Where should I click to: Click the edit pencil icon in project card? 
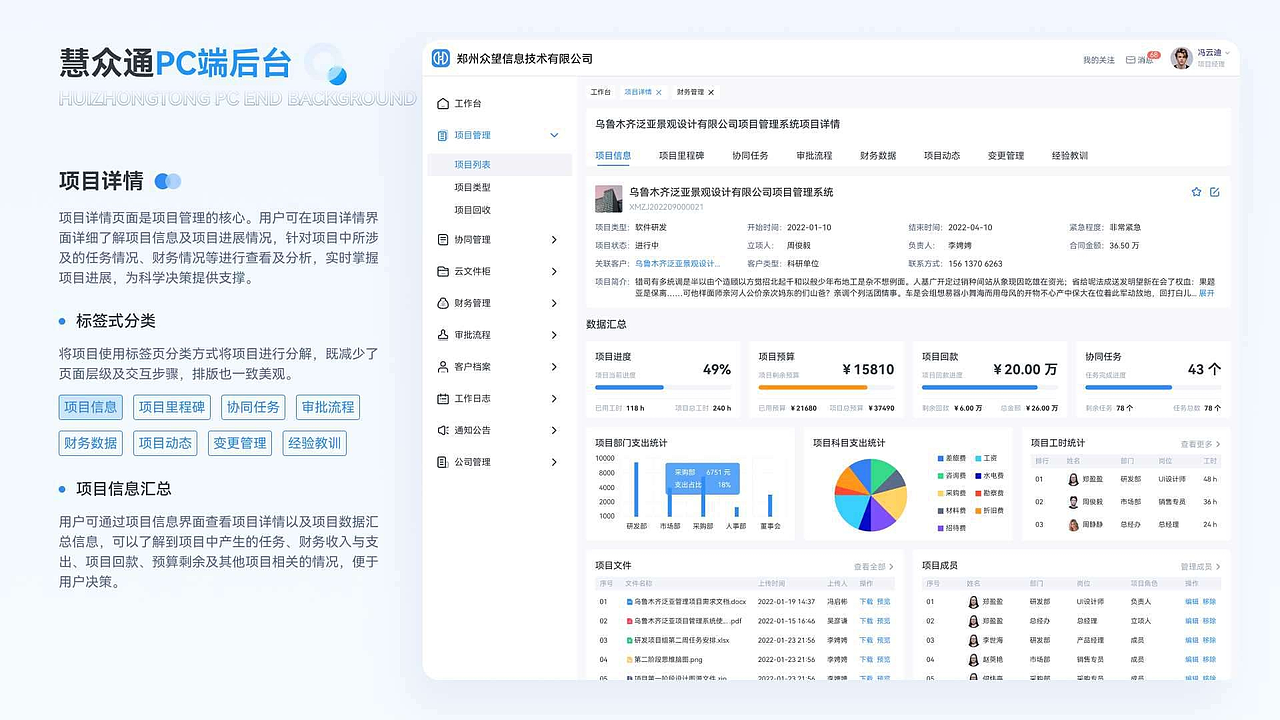[1215, 192]
